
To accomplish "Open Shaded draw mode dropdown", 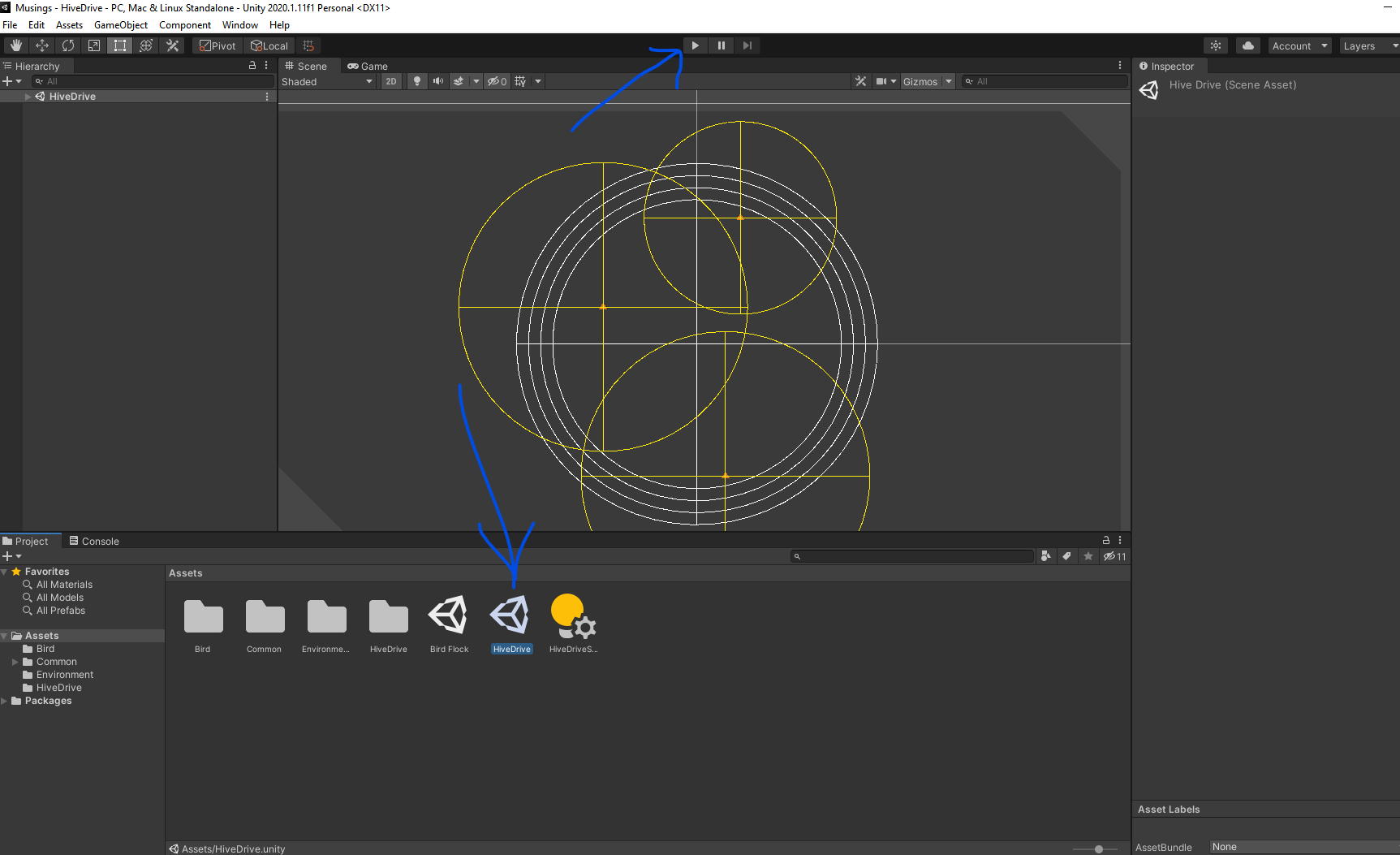I will (x=327, y=81).
